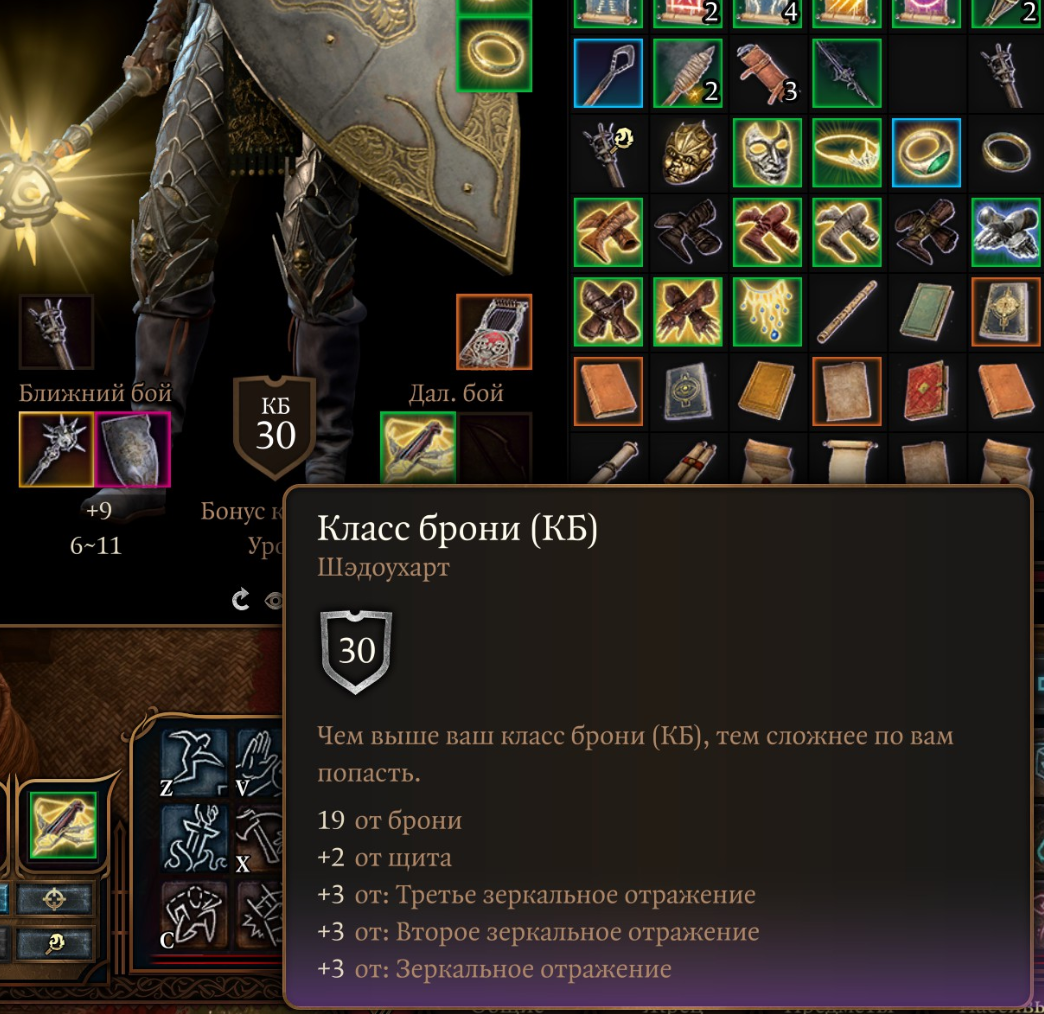Click the blue-glowing steel gauntlets
The image size is (1044, 1014).
click(x=1006, y=232)
